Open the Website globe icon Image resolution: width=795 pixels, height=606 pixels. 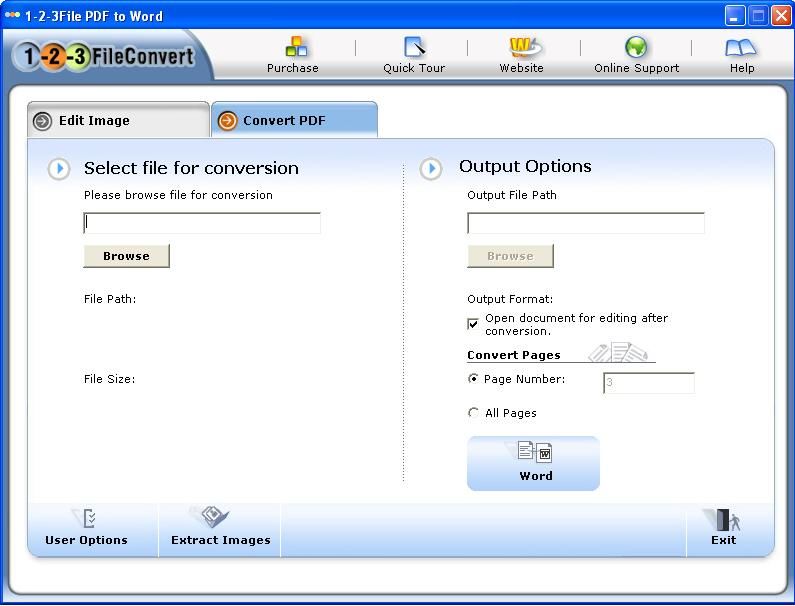(522, 47)
